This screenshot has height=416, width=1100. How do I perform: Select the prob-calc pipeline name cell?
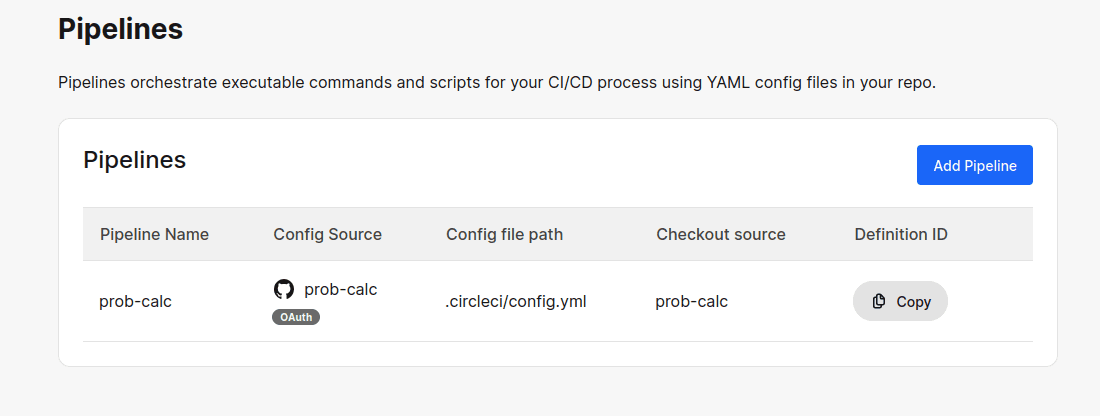pyautogui.click(x=135, y=301)
